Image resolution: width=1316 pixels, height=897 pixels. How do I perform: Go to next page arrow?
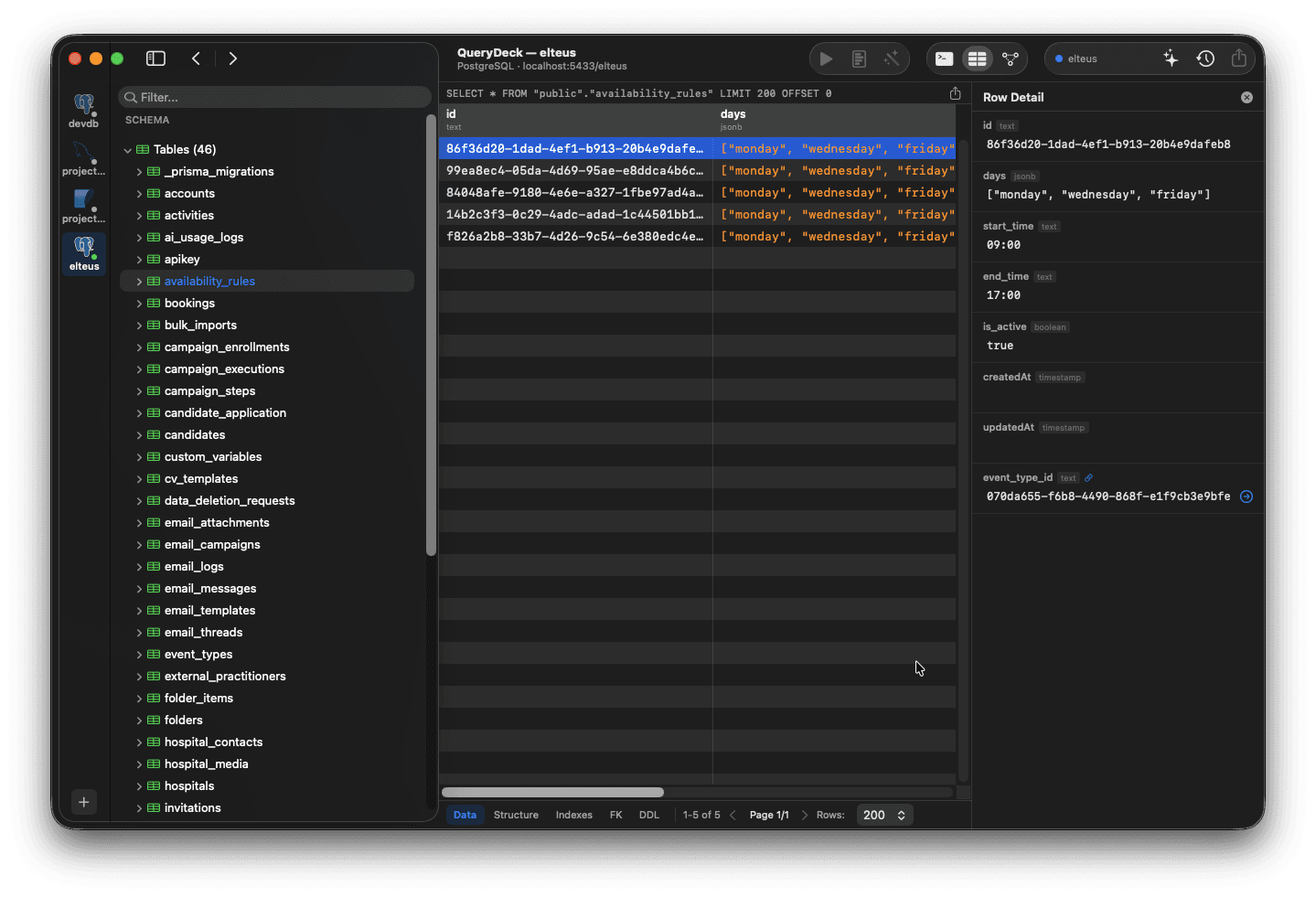tap(804, 815)
